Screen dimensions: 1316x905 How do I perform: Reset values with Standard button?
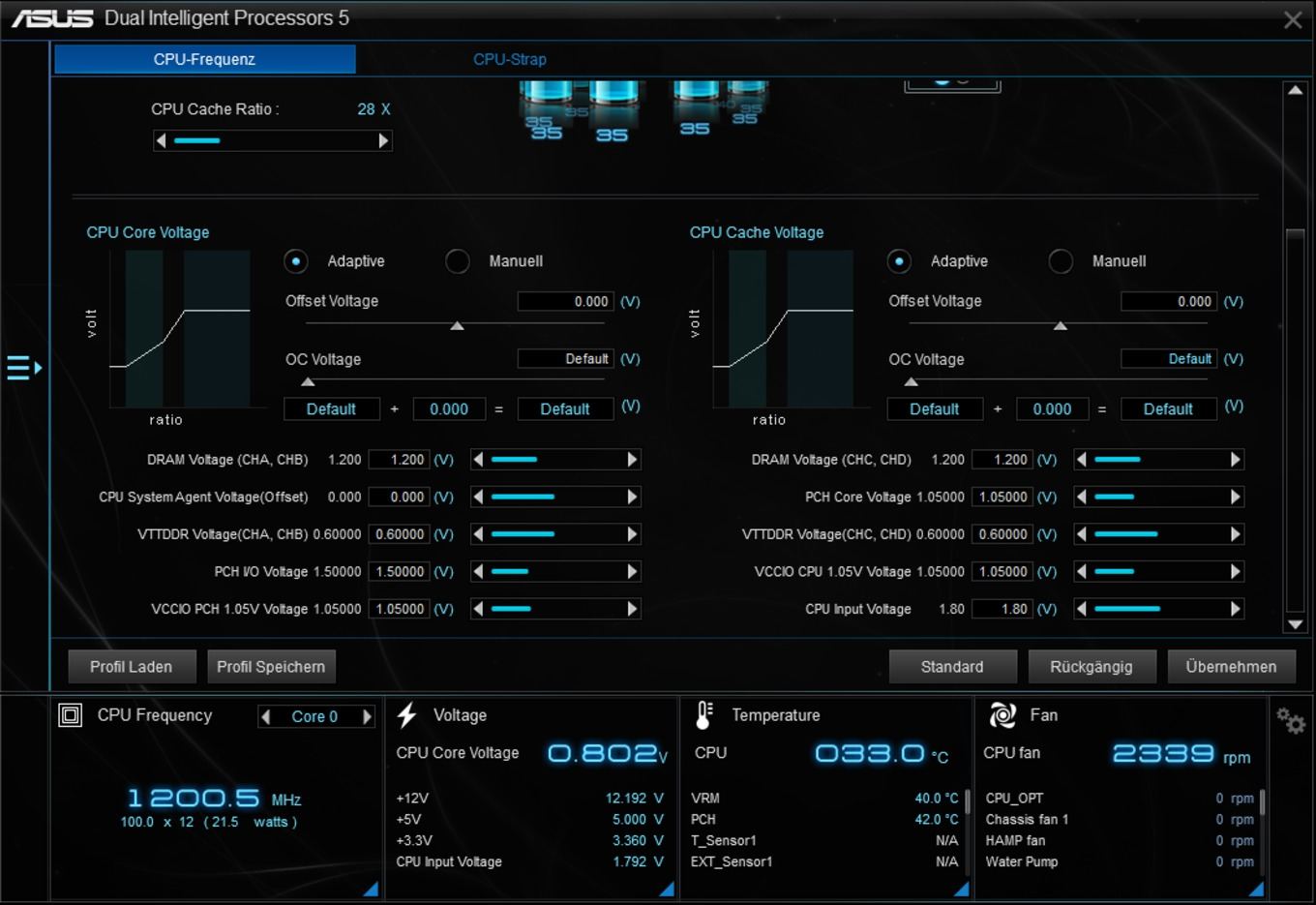[x=952, y=667]
